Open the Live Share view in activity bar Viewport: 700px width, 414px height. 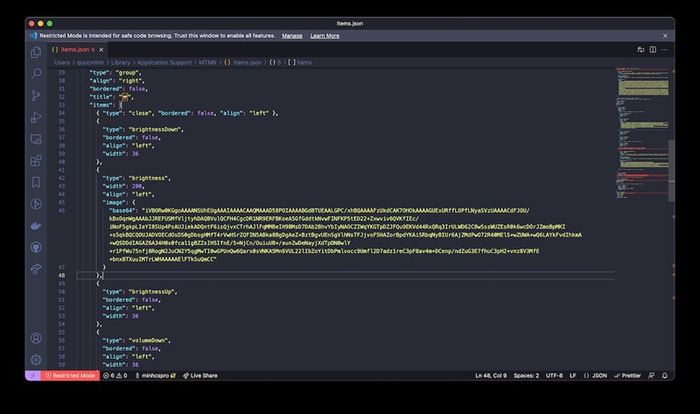pos(36,269)
